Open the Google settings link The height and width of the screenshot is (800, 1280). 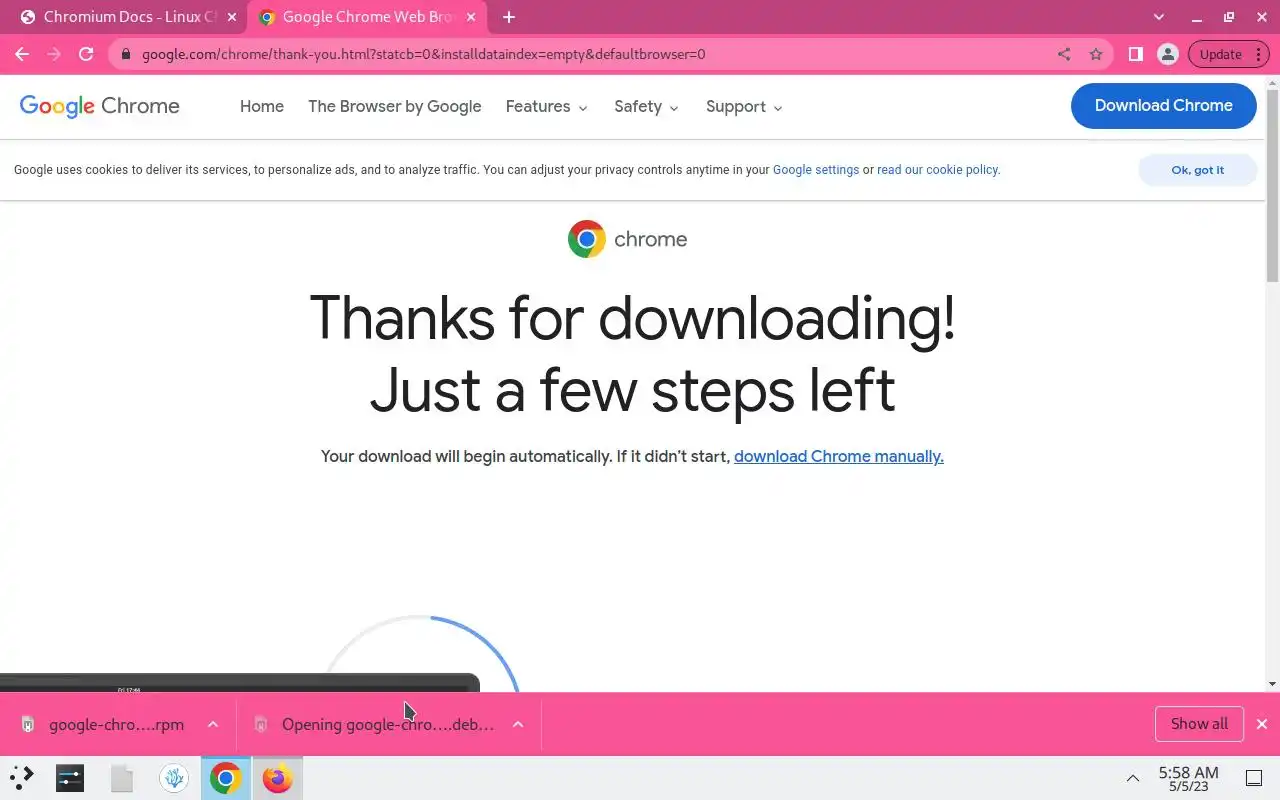coord(816,170)
